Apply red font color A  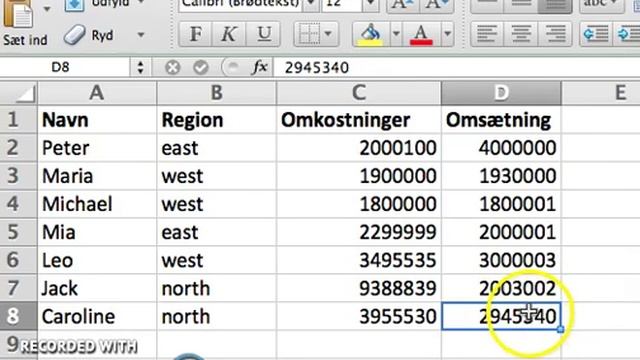click(x=421, y=34)
